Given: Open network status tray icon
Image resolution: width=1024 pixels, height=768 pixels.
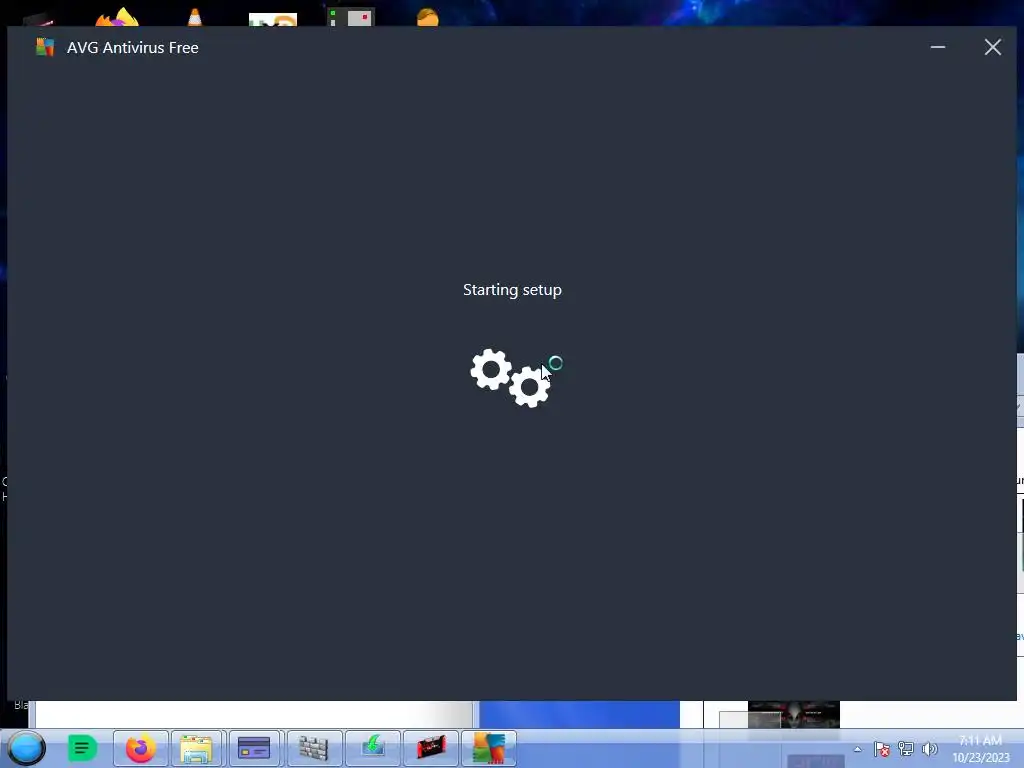Looking at the screenshot, I should [906, 749].
